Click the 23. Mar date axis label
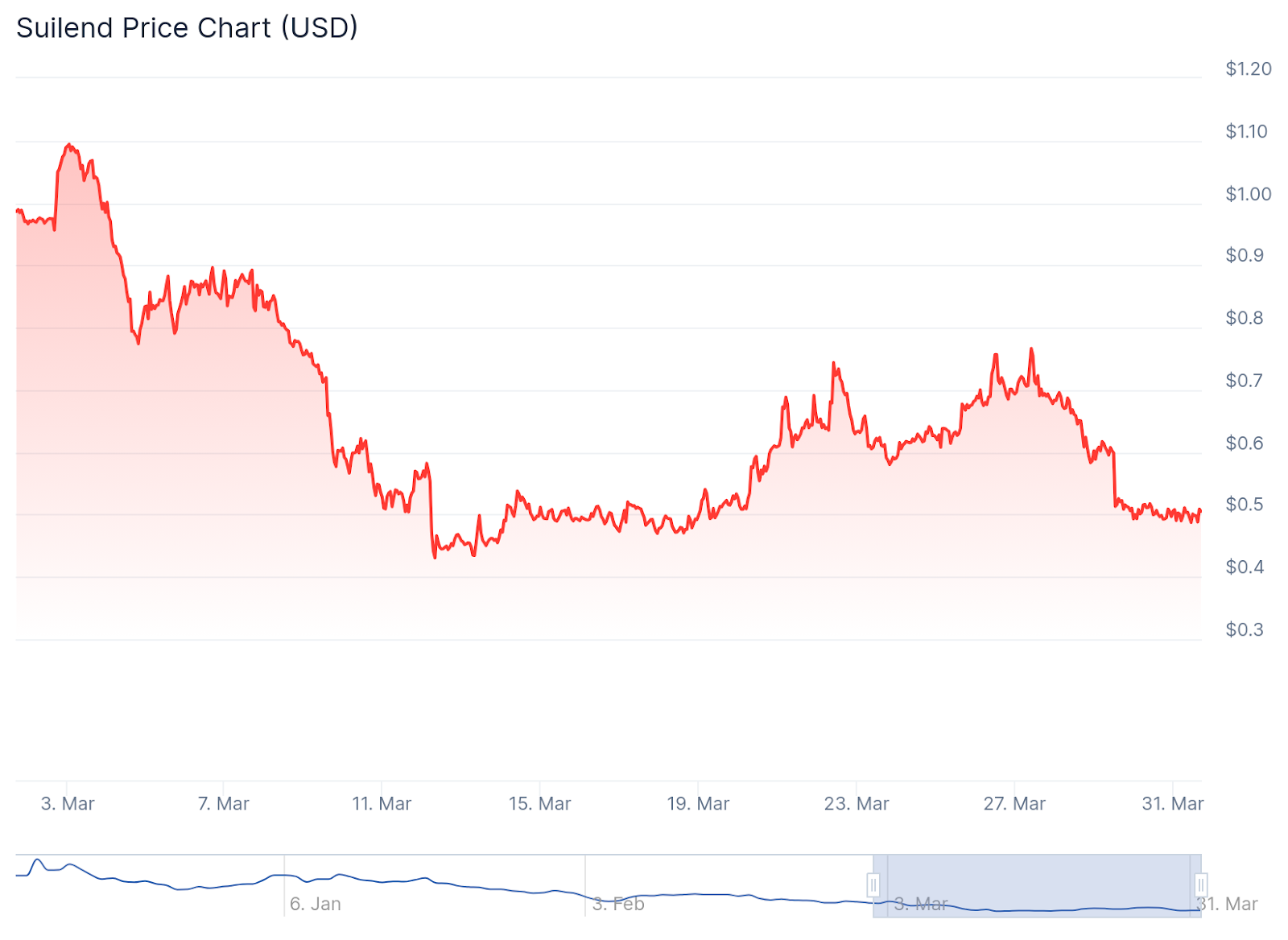 pos(857,803)
